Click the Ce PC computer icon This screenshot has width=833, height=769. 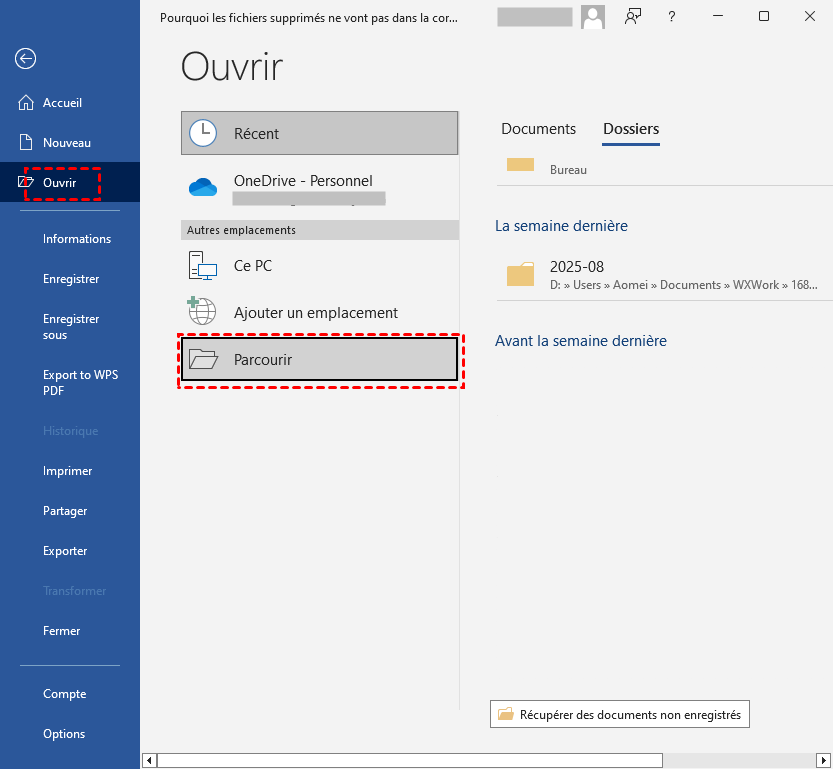coord(203,266)
